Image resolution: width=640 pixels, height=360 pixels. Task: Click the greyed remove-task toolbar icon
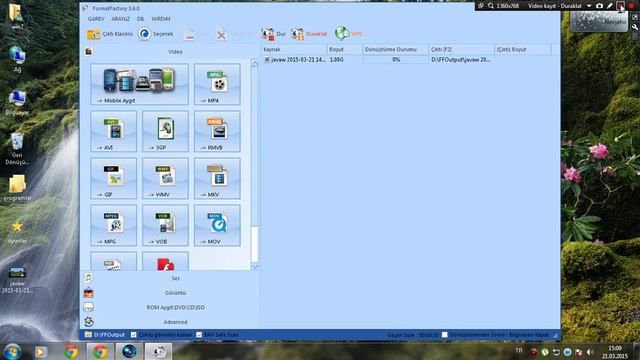point(189,34)
